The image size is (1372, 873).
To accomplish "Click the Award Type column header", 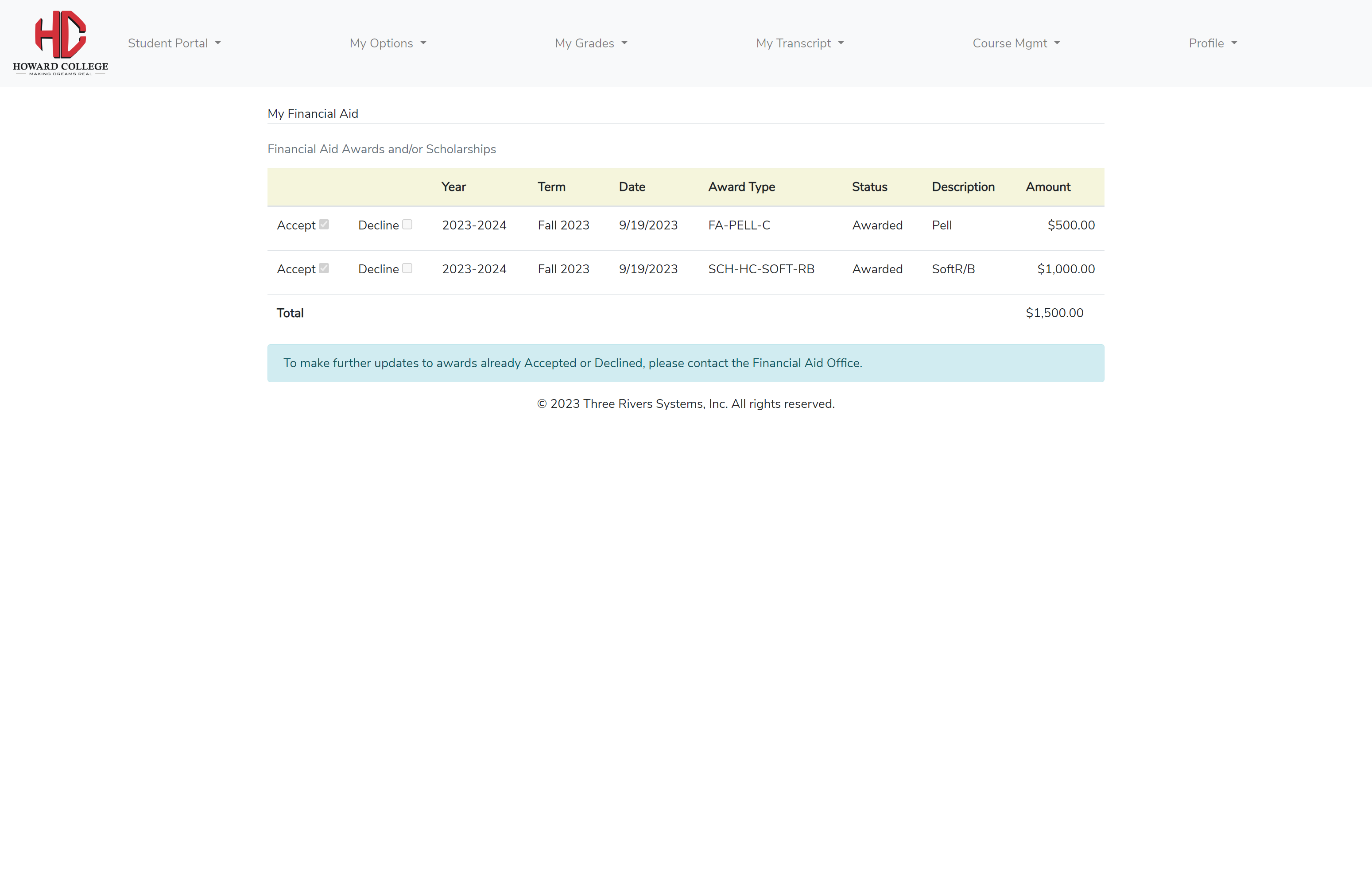I will click(741, 187).
